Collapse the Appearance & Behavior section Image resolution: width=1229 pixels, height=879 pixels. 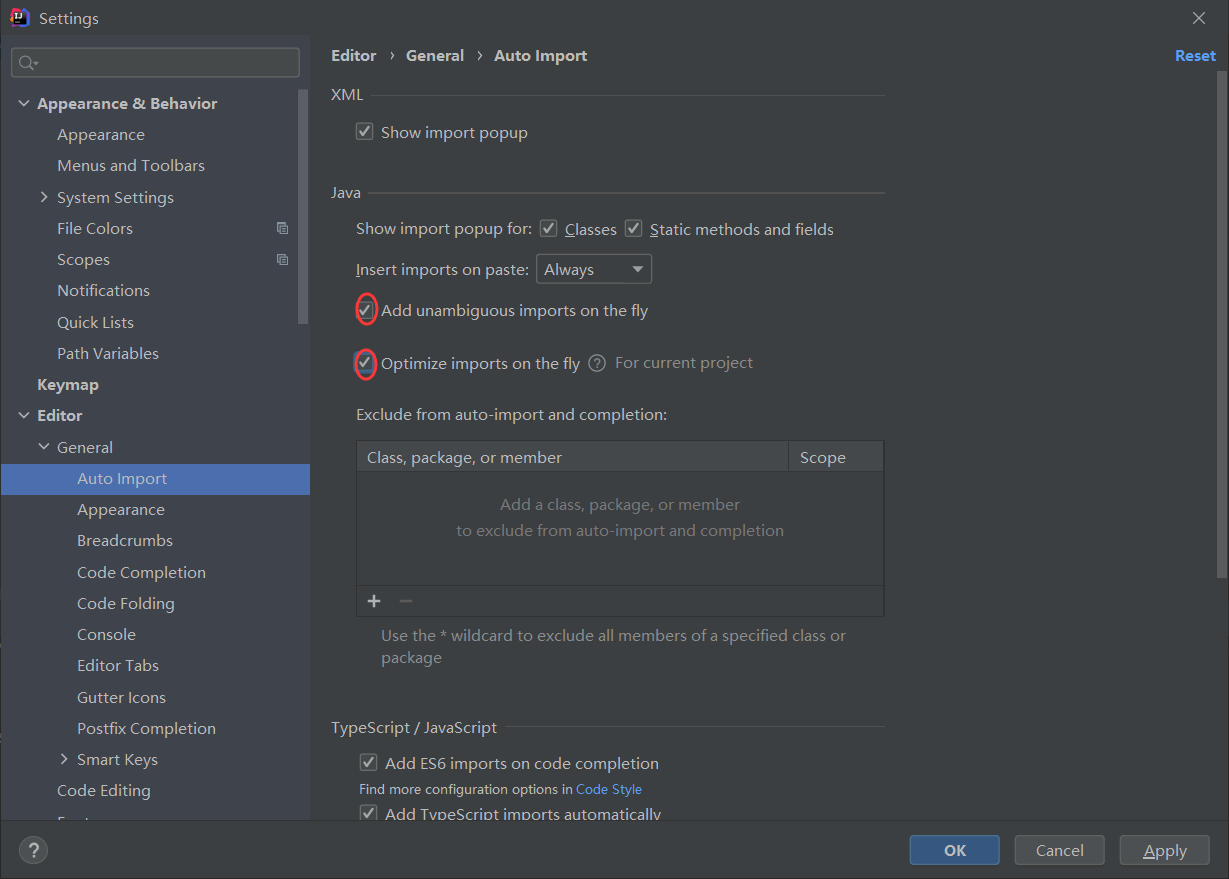click(24, 103)
